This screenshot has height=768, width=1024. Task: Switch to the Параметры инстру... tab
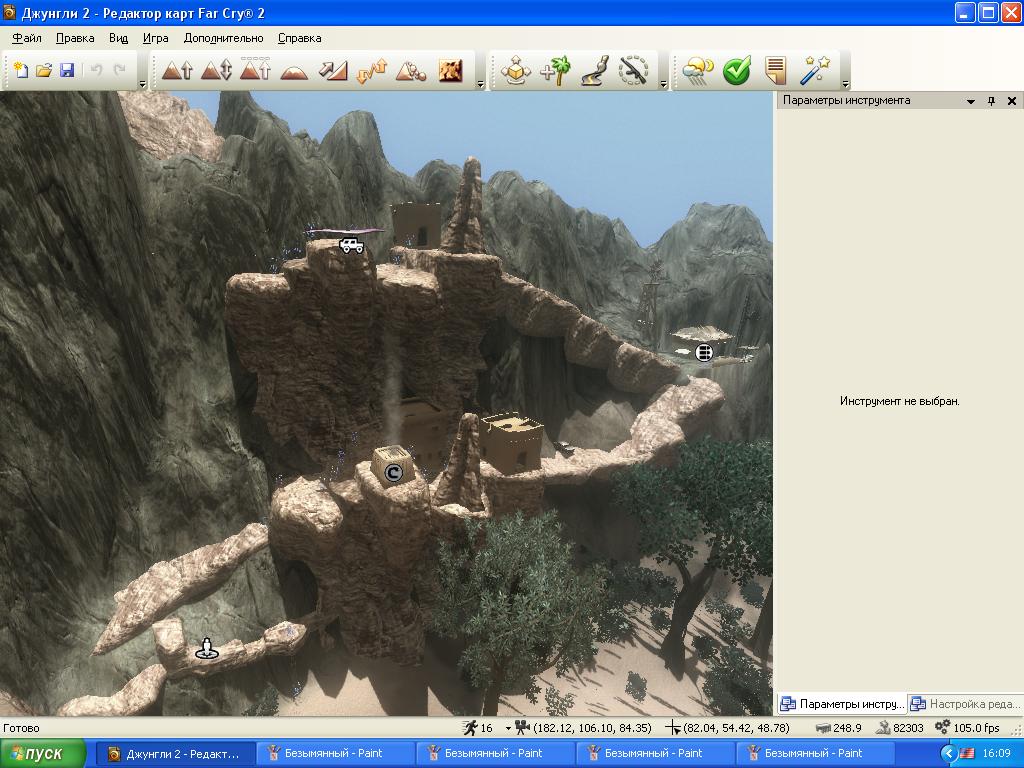pyautogui.click(x=842, y=704)
